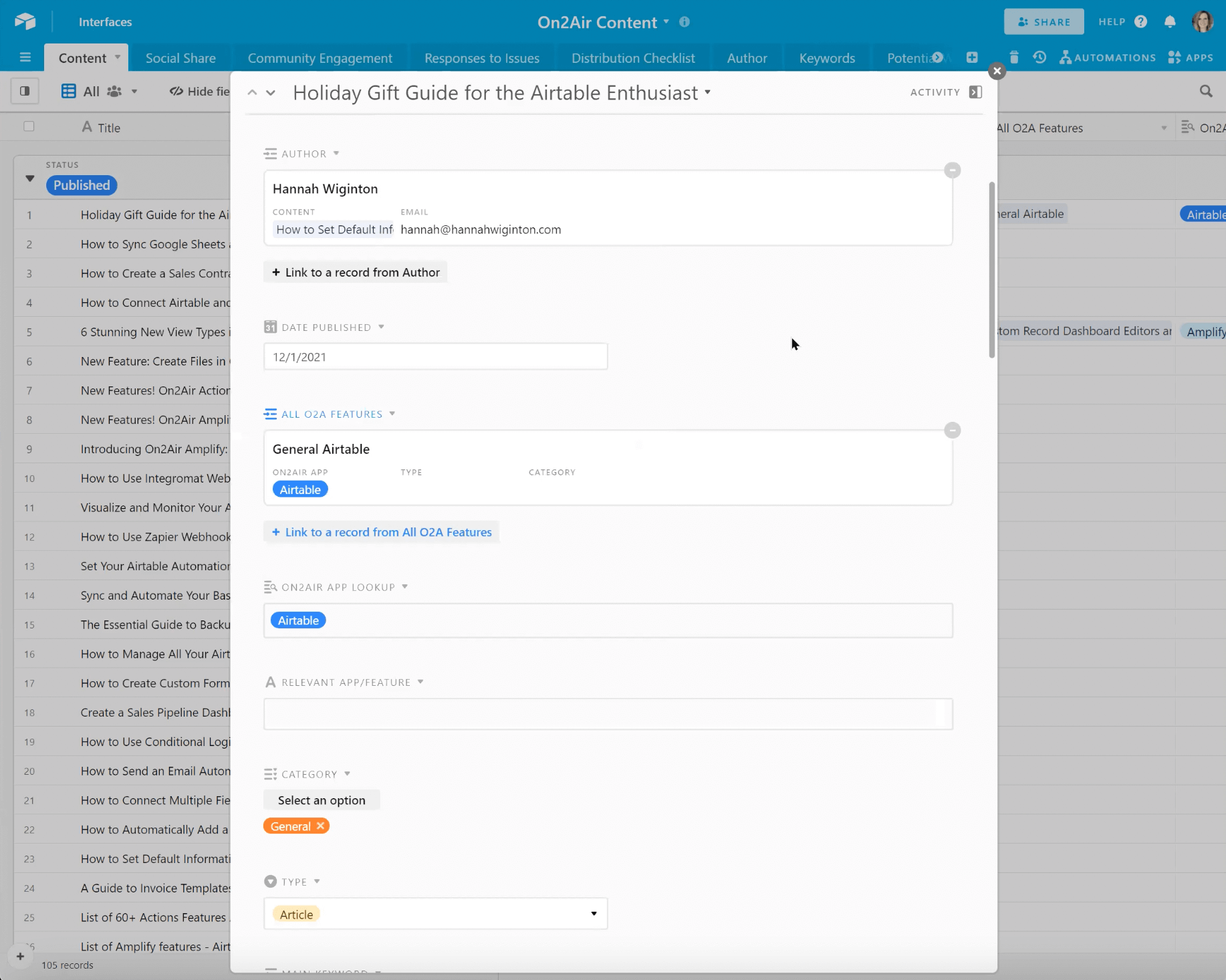Switch to Responses to Issues tab
Image resolution: width=1226 pixels, height=980 pixels.
[x=482, y=58]
